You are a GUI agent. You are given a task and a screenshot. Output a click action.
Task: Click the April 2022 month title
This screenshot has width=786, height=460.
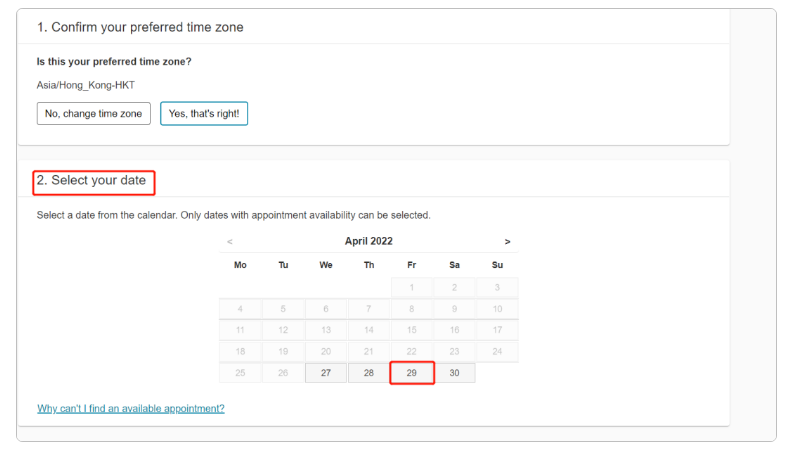point(368,241)
